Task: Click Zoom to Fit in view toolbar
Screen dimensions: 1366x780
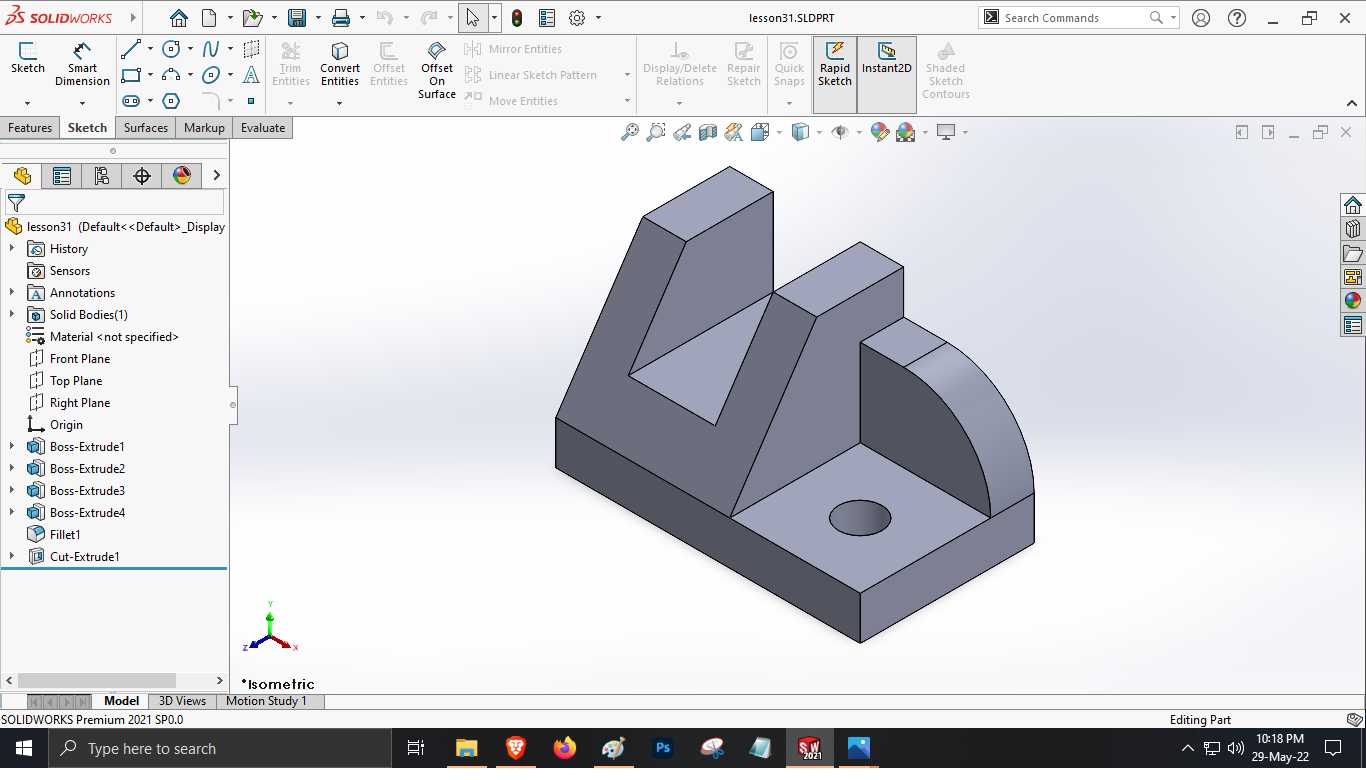Action: [x=630, y=132]
